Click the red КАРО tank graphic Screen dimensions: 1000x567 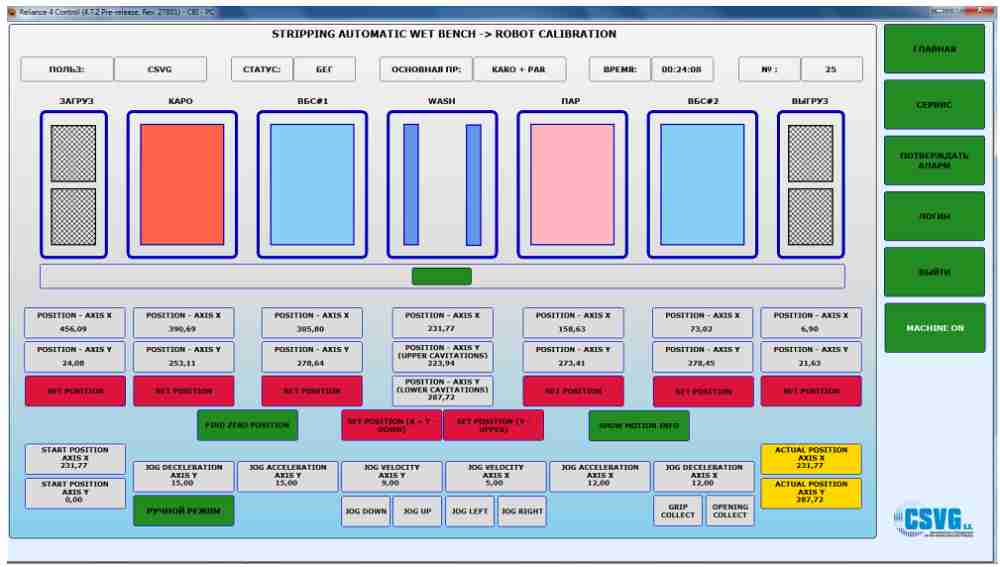(x=182, y=184)
